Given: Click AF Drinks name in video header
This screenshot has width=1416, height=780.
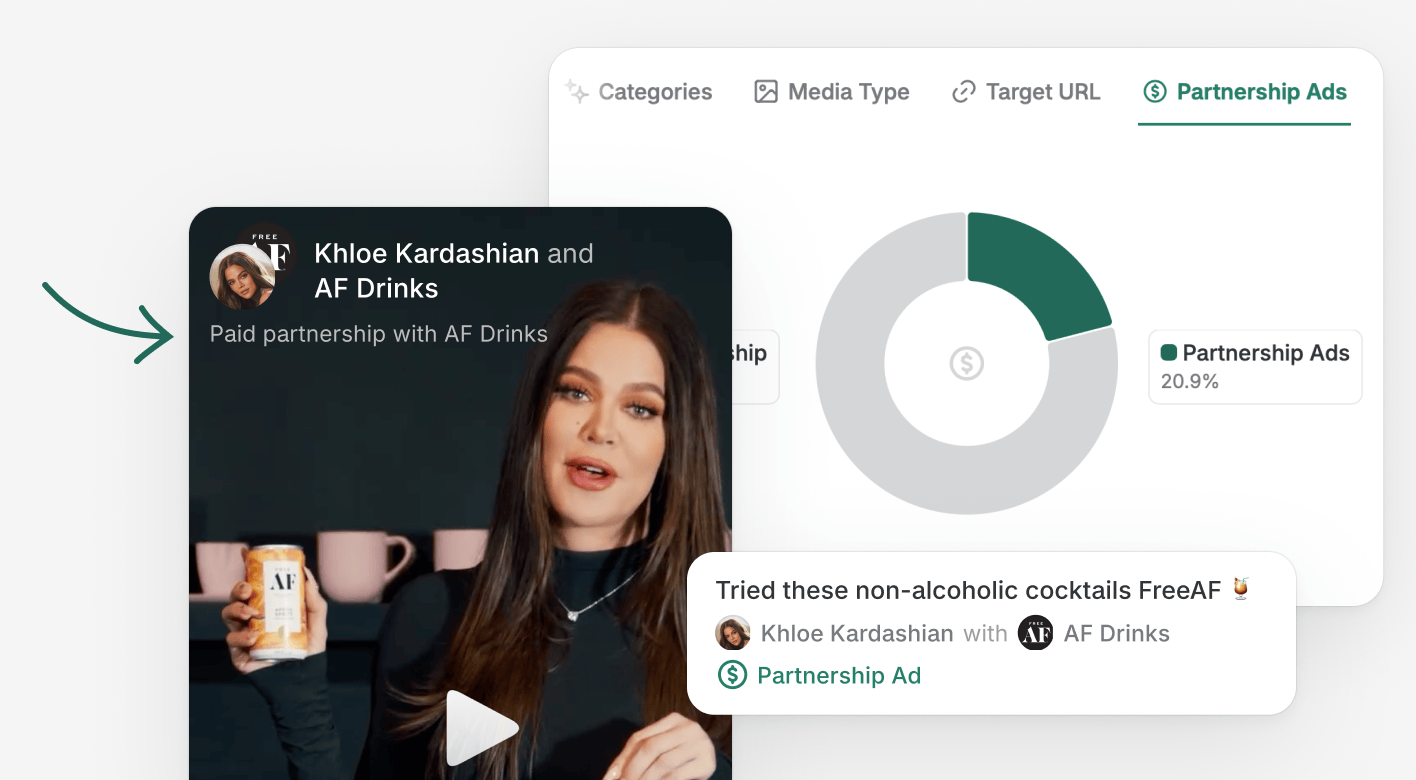Looking at the screenshot, I should tap(376, 289).
